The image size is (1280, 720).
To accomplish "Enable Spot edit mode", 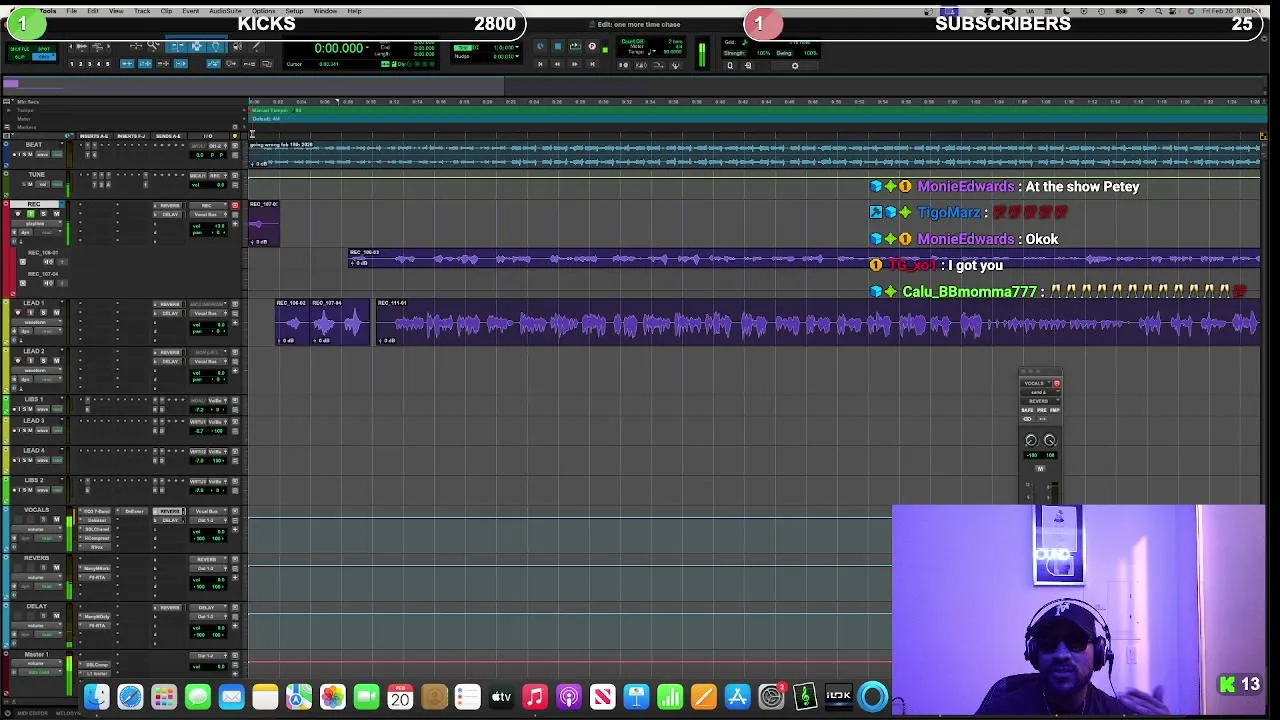I will tap(44, 49).
